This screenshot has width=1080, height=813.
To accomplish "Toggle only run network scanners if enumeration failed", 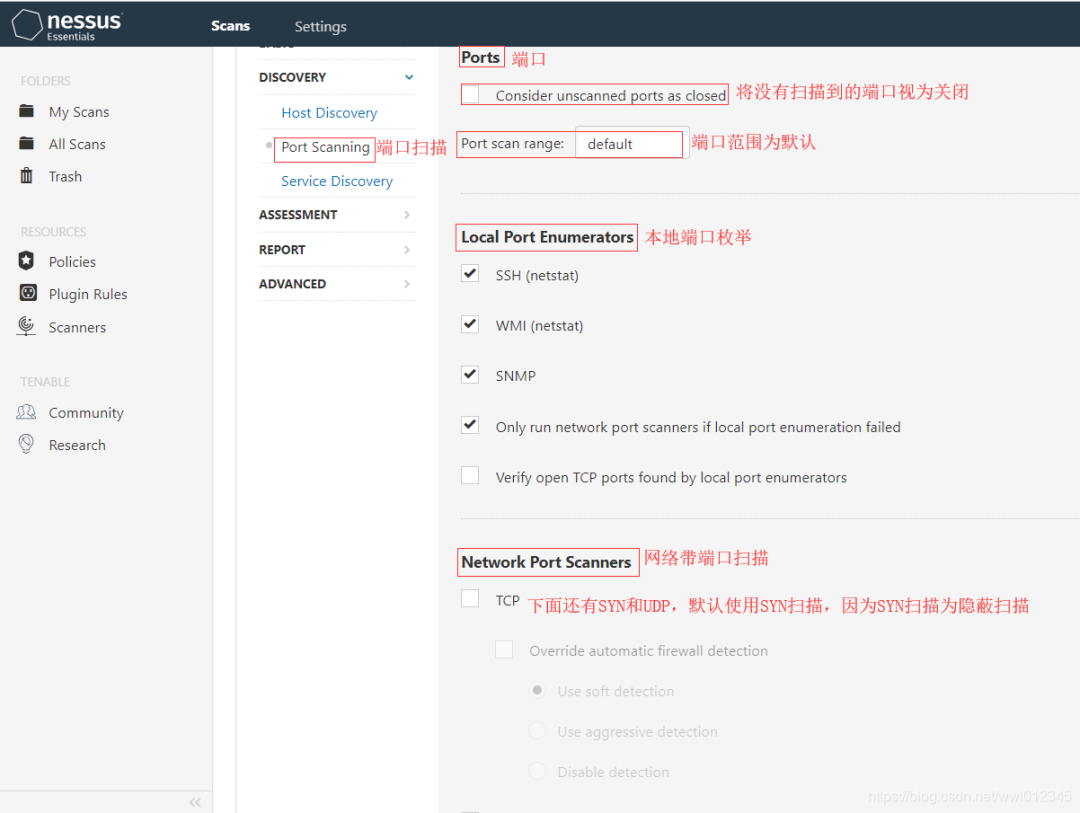I will tap(470, 426).
